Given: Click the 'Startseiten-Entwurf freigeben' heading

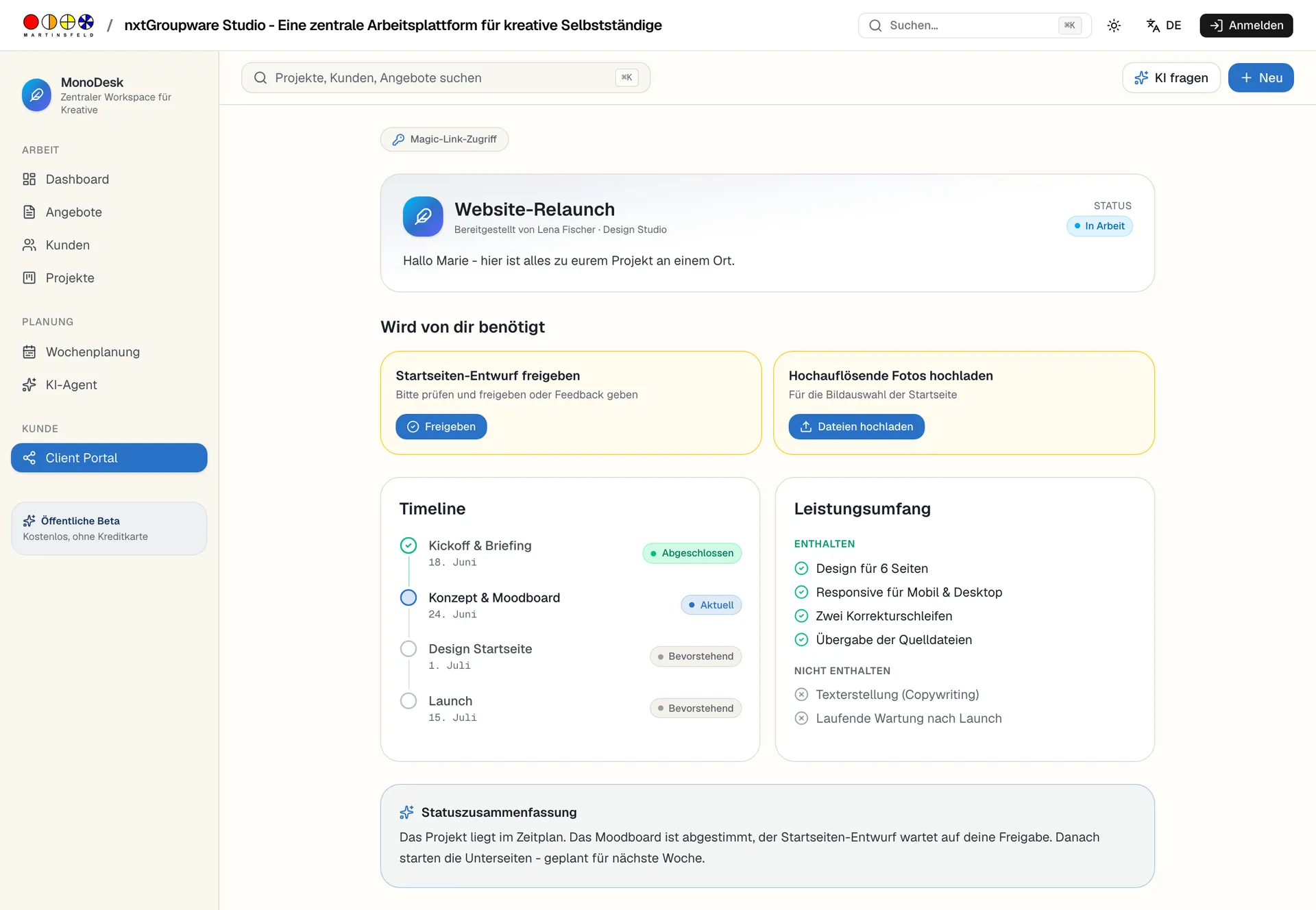Looking at the screenshot, I should coord(488,376).
